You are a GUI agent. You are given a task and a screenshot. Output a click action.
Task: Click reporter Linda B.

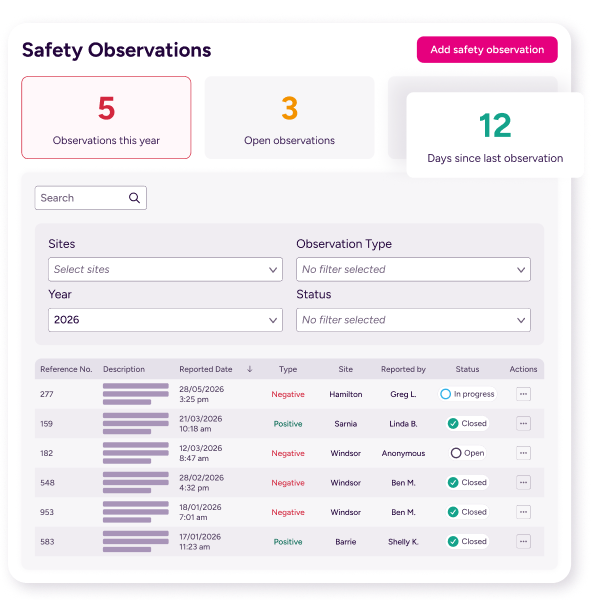(x=403, y=424)
